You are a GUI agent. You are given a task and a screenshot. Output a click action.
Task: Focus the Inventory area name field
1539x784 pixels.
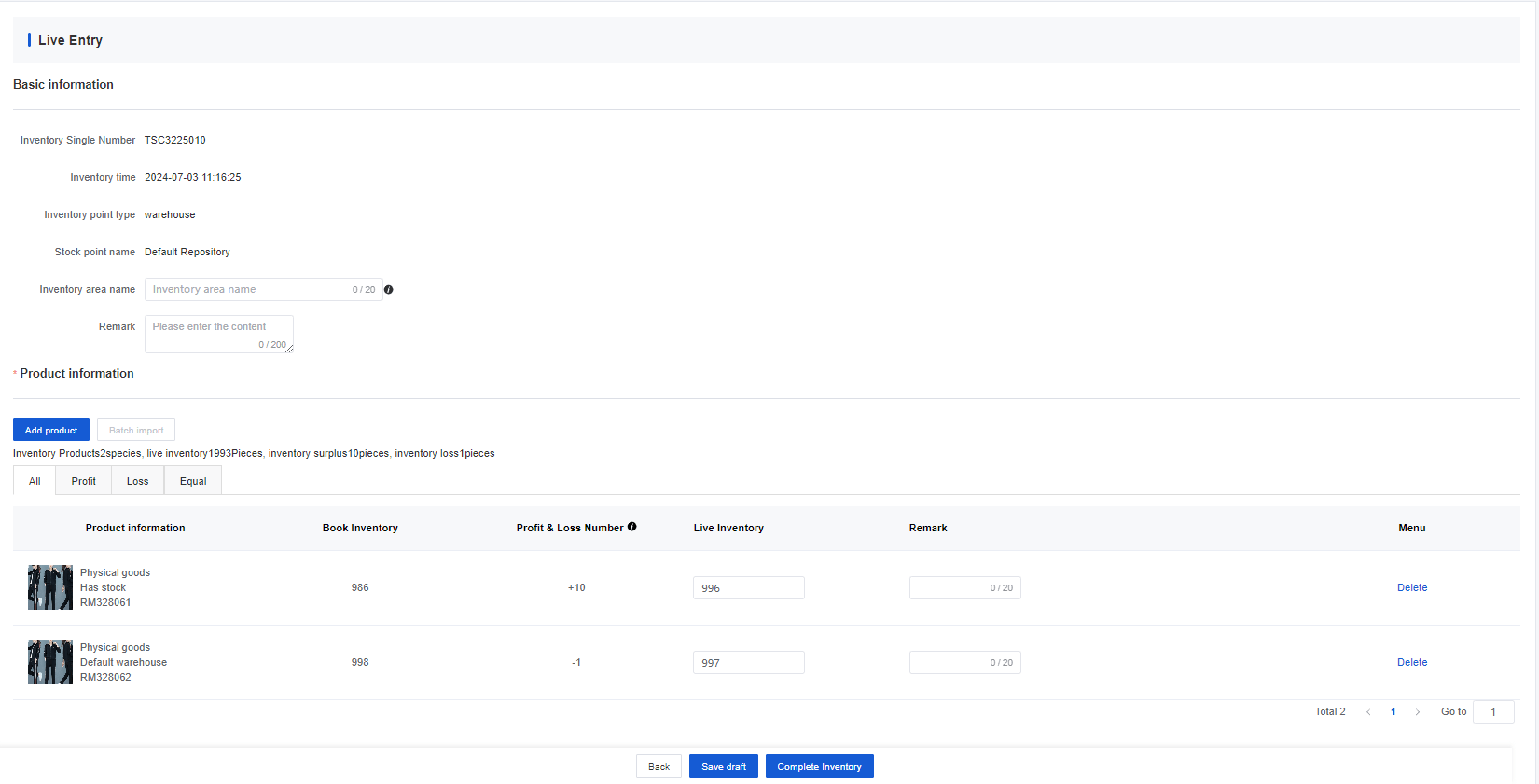point(263,289)
